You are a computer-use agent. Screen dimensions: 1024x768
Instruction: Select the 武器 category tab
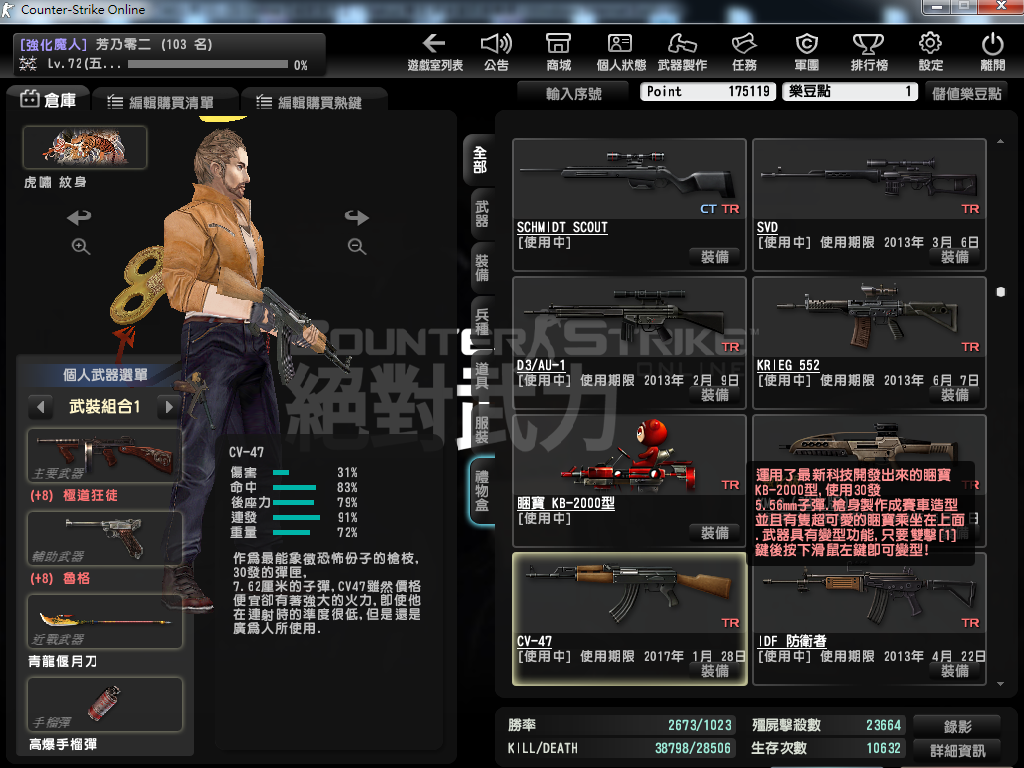coord(481,214)
